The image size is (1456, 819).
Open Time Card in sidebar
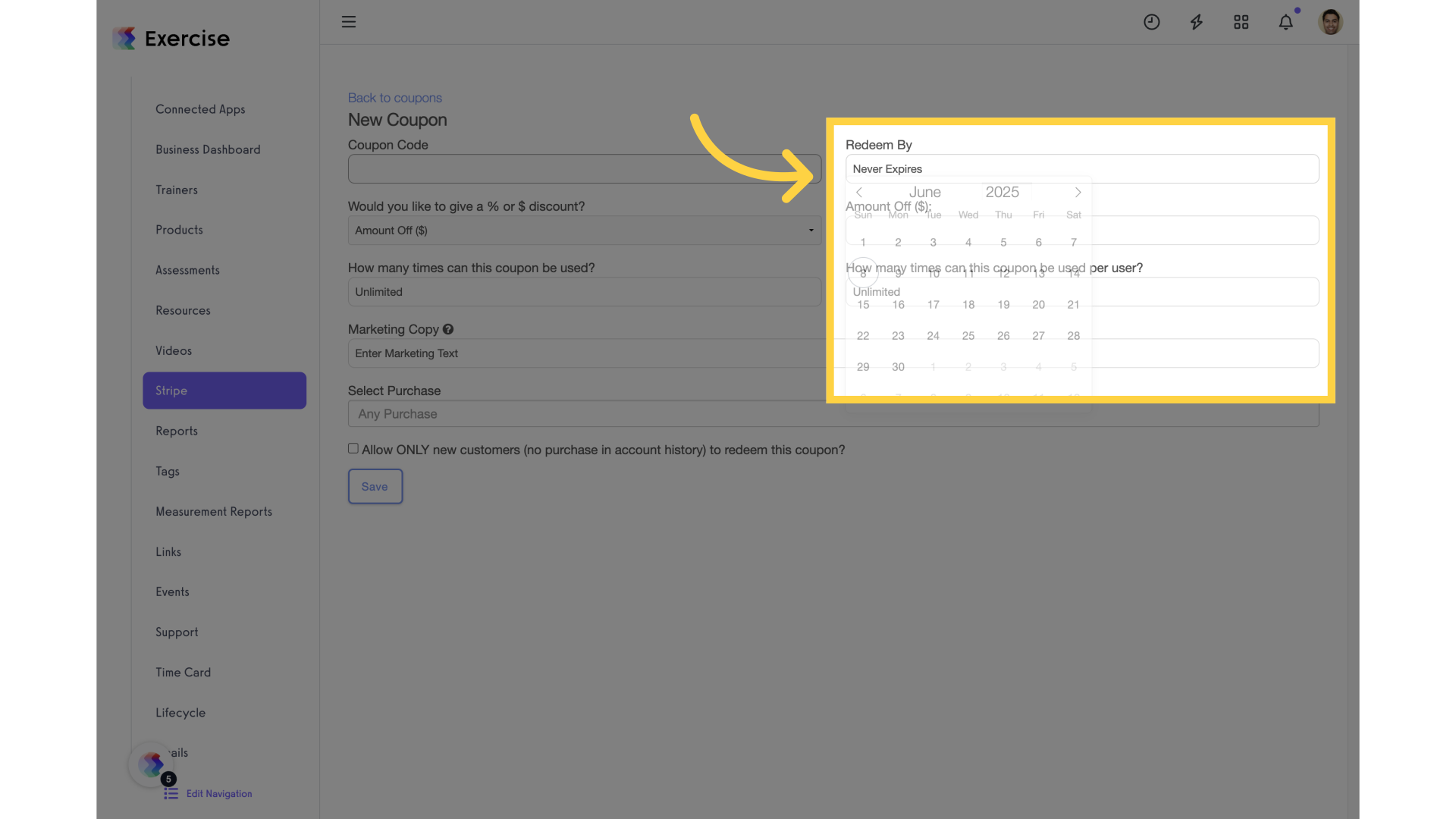pos(183,672)
